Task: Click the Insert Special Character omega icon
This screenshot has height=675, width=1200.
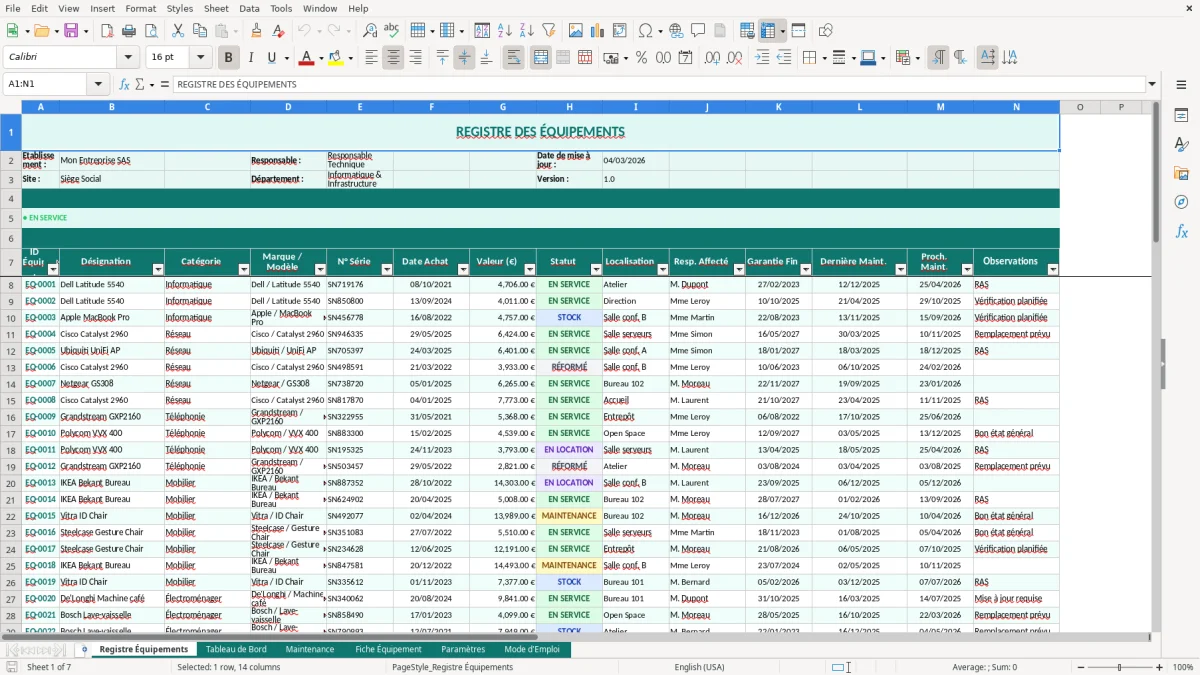Action: (645, 31)
